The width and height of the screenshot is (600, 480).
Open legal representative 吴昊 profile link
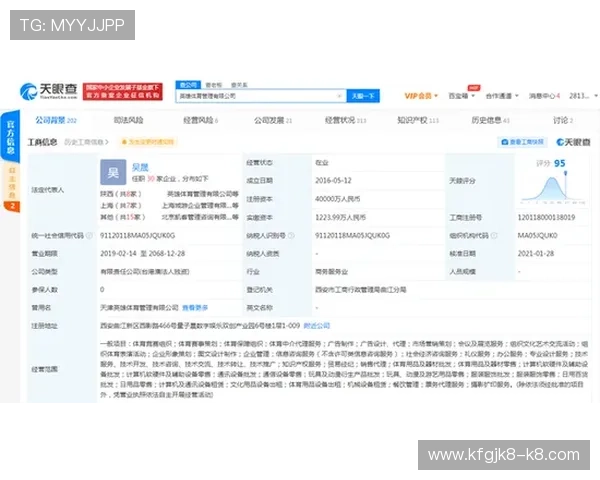pos(140,167)
